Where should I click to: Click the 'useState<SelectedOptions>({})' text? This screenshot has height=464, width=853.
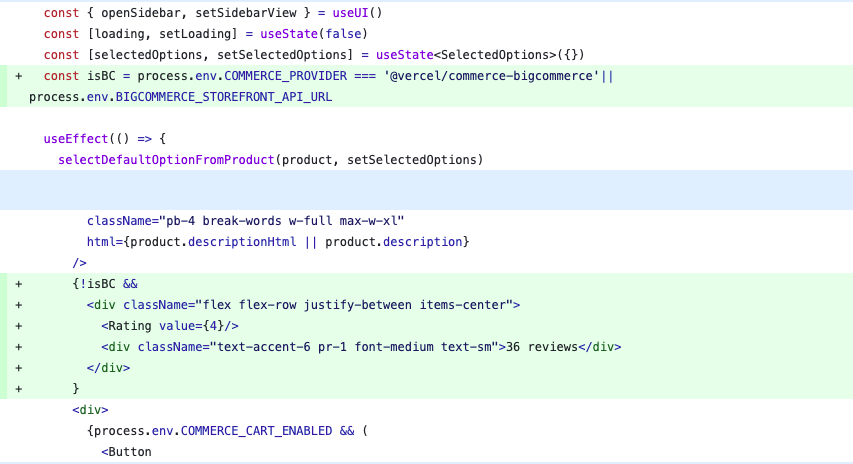(480, 55)
